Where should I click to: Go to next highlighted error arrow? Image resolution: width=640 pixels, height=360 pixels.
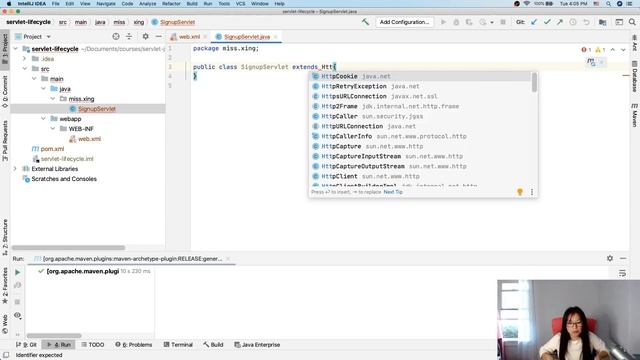coord(623,50)
